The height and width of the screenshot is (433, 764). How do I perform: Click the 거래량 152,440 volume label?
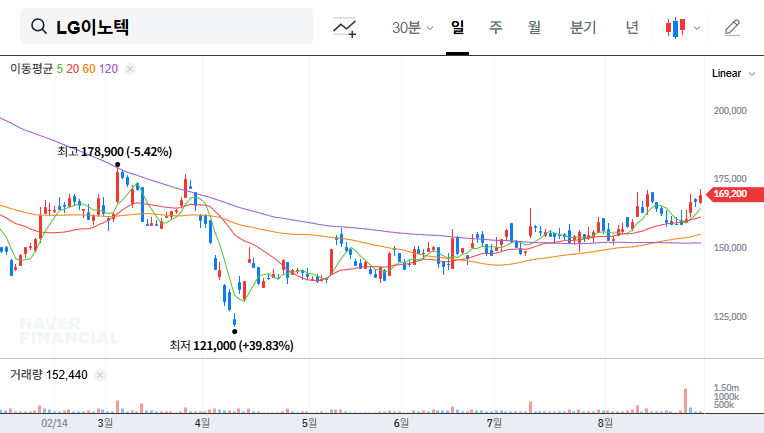click(49, 375)
